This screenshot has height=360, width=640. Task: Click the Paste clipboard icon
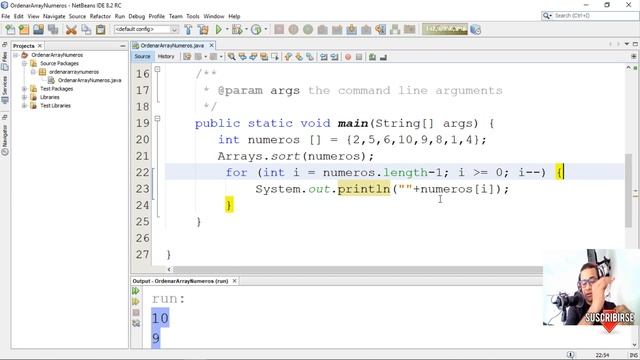click(x=100, y=29)
